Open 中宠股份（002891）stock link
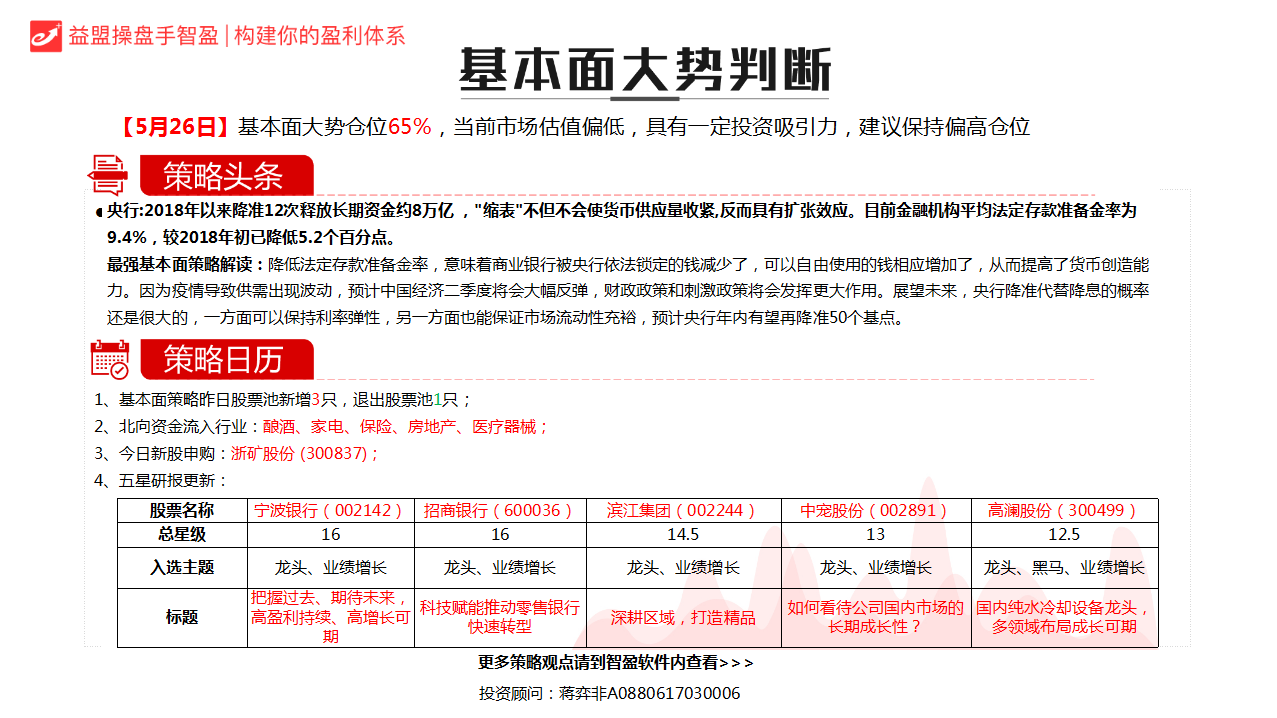 coord(875,510)
